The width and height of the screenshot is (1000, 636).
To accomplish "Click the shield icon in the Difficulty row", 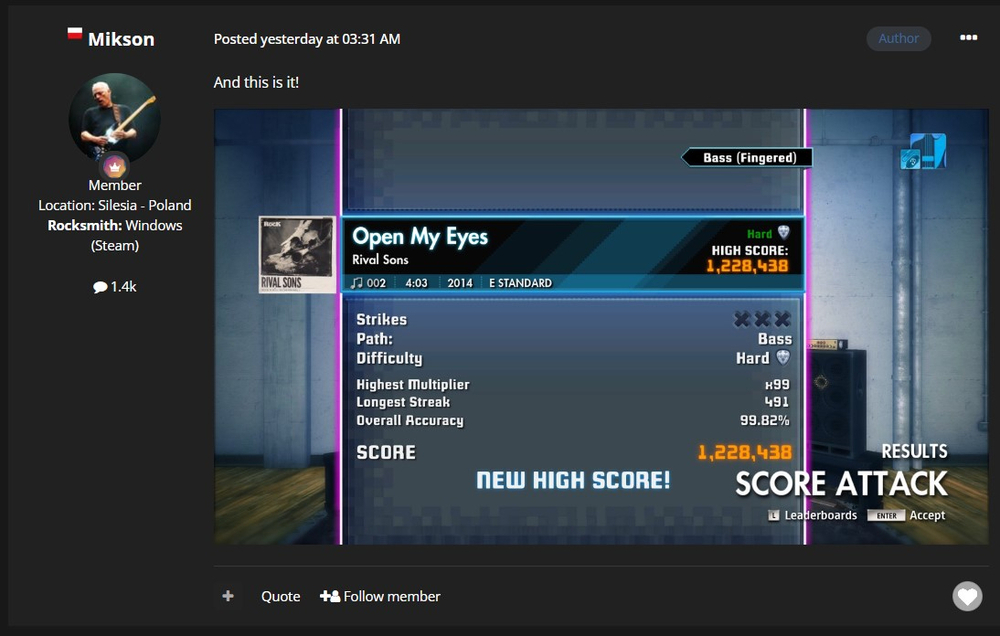I will pos(783,358).
